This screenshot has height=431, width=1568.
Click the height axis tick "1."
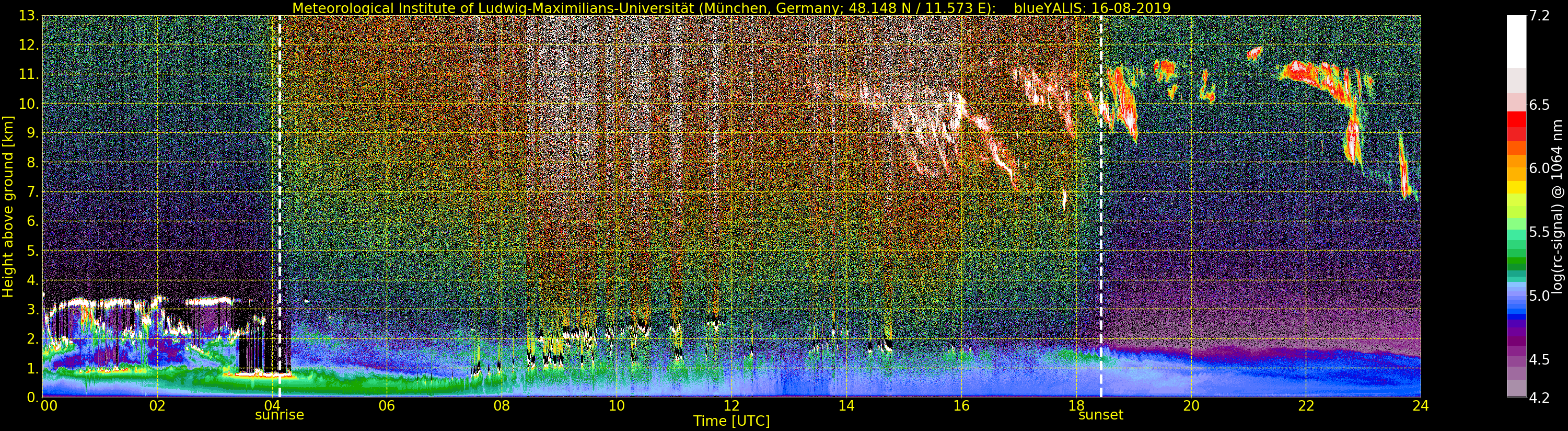click(x=33, y=368)
